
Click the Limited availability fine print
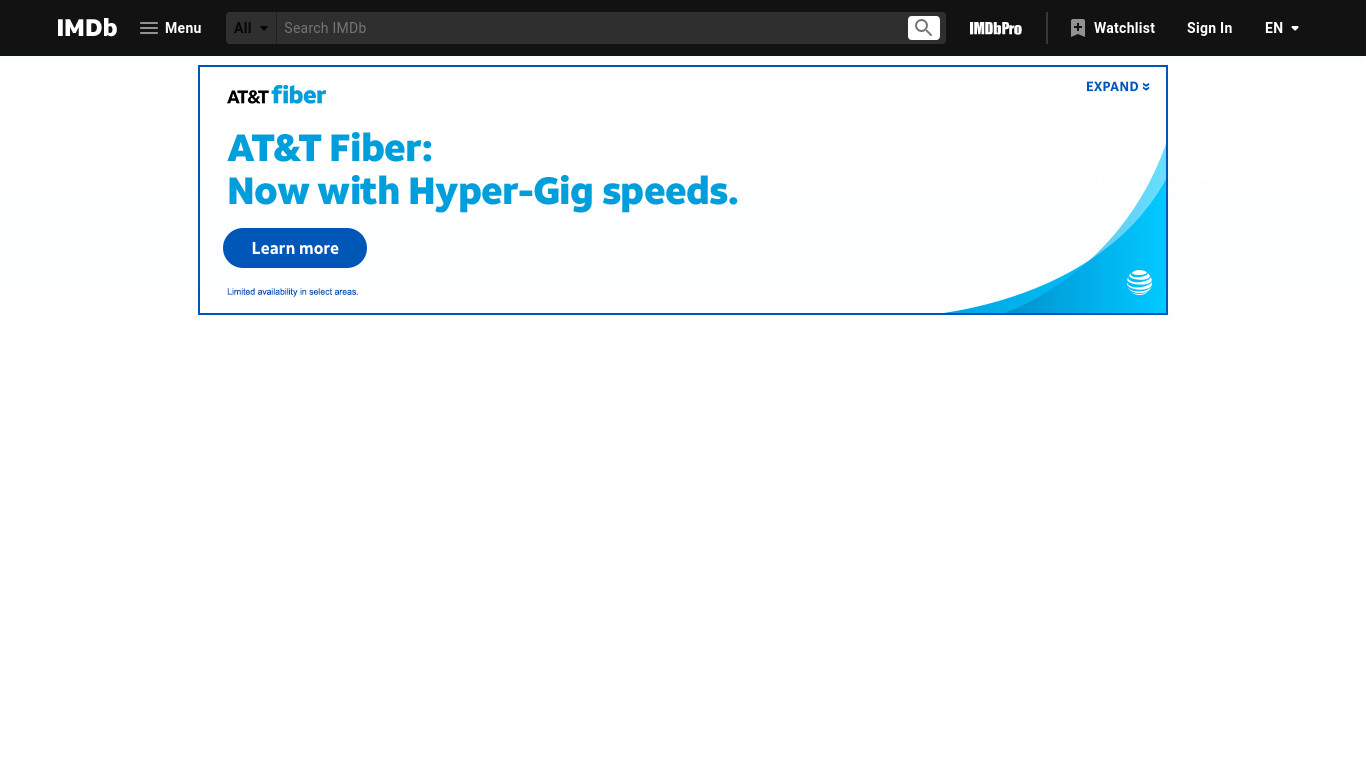tap(293, 292)
